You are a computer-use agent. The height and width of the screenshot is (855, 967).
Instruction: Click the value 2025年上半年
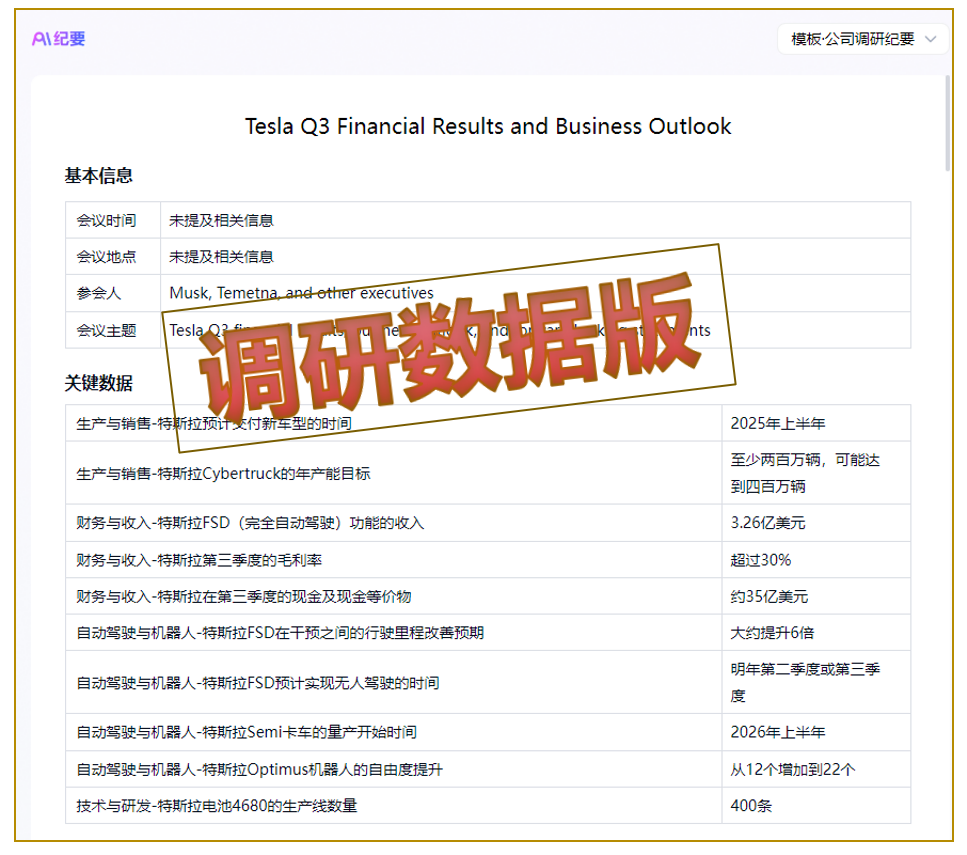(778, 423)
